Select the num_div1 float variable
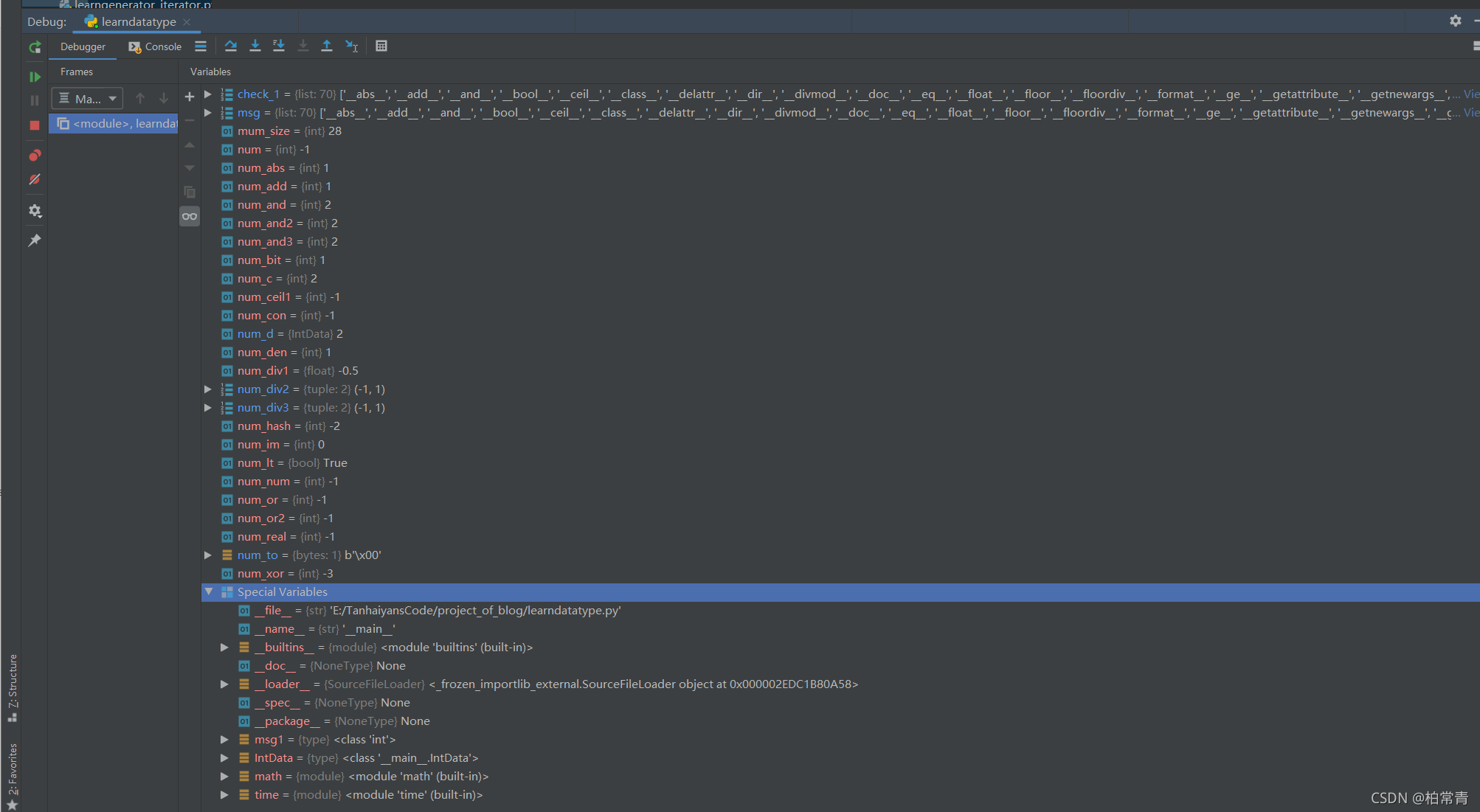 coord(840,371)
